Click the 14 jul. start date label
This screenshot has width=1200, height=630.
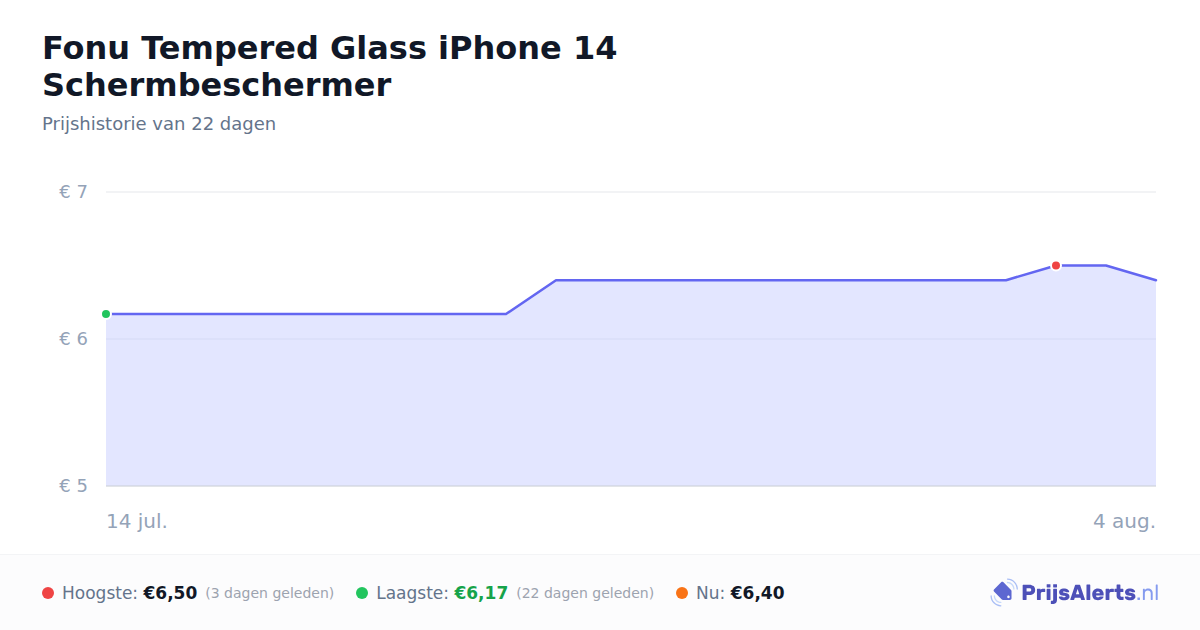[x=137, y=521]
